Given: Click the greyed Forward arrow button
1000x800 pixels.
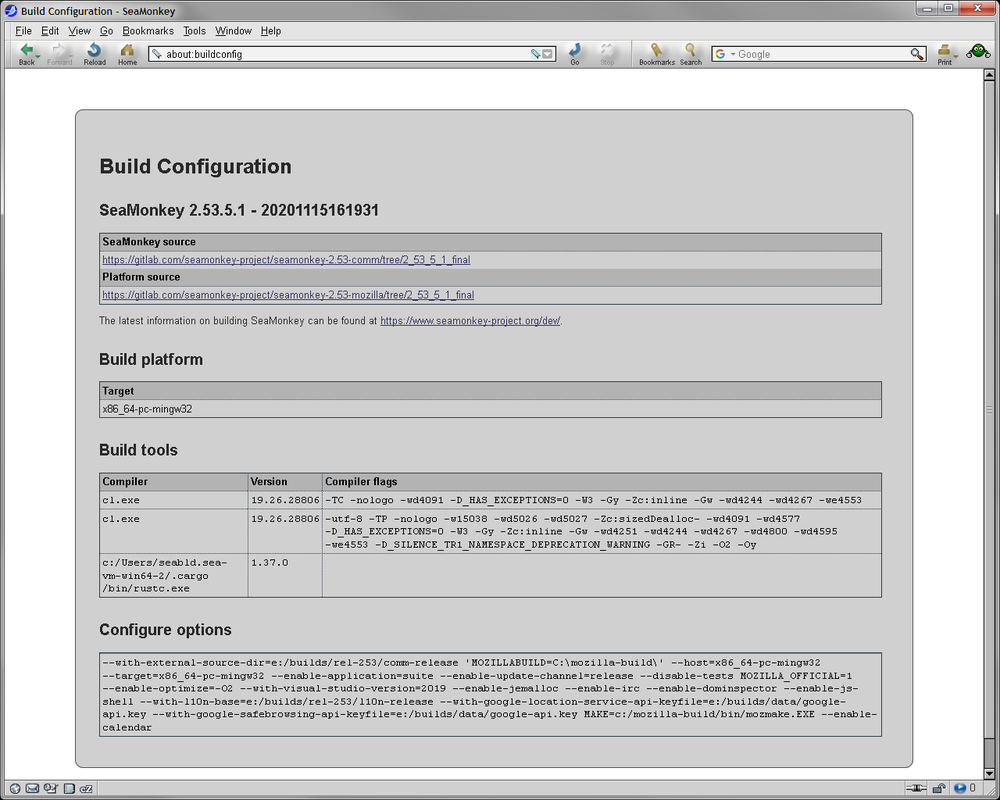Looking at the screenshot, I should point(59,54).
